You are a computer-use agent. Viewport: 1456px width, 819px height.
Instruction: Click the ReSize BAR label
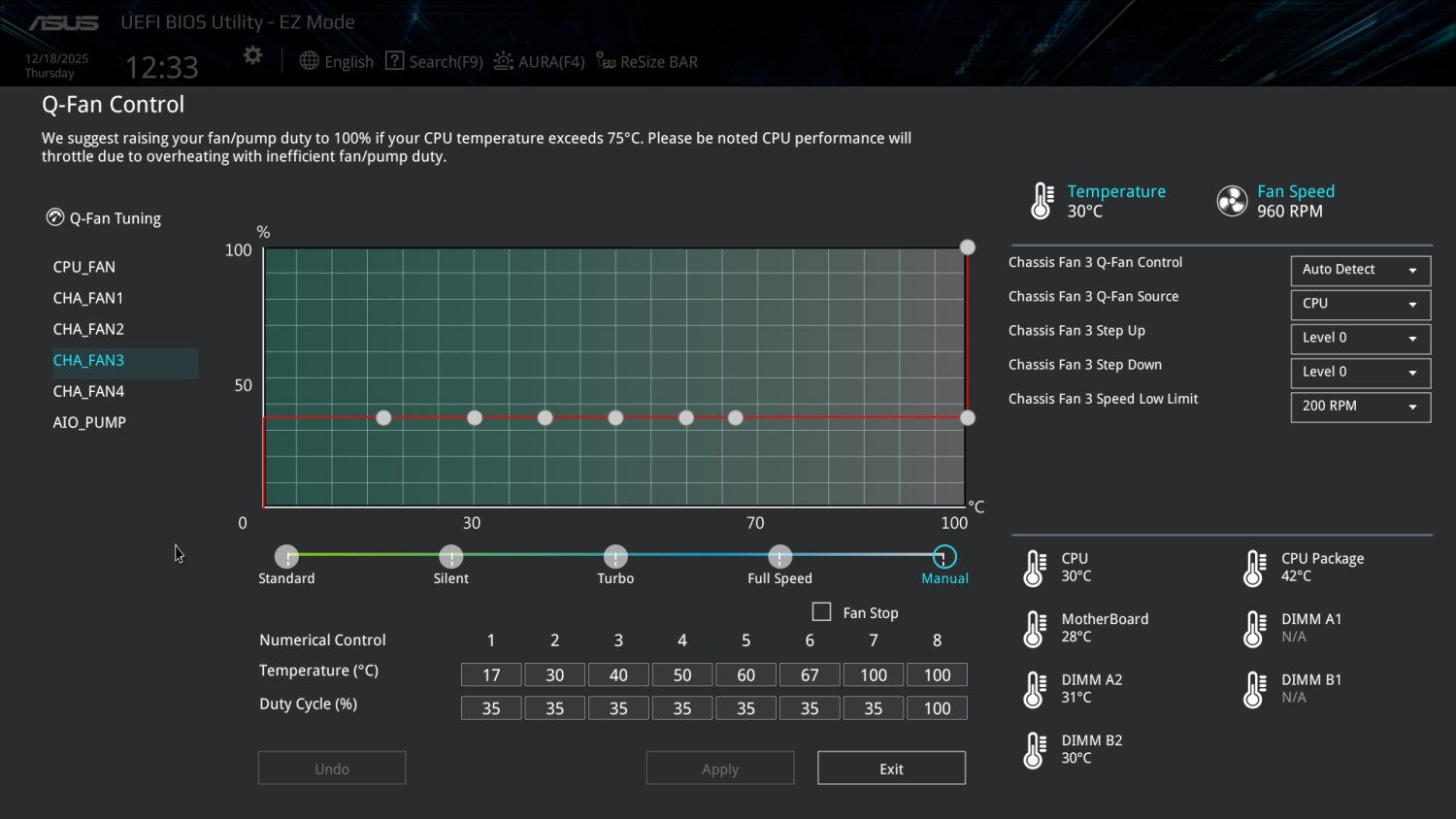tap(659, 62)
